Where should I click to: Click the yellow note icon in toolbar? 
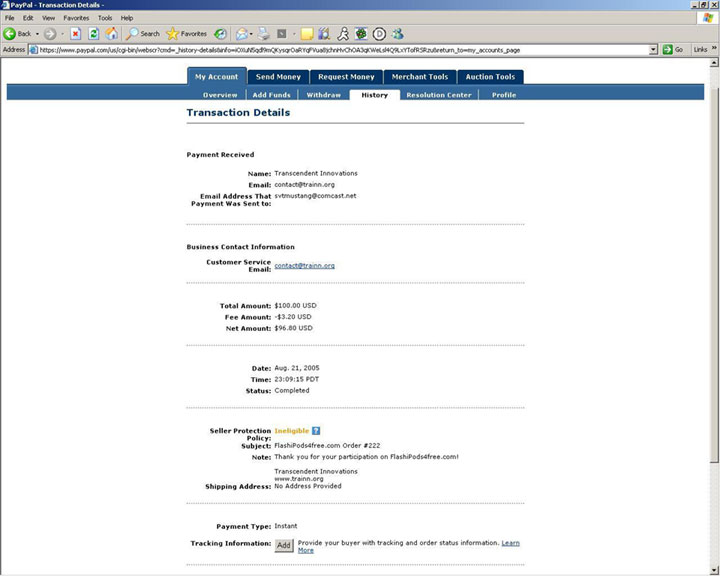[x=307, y=34]
